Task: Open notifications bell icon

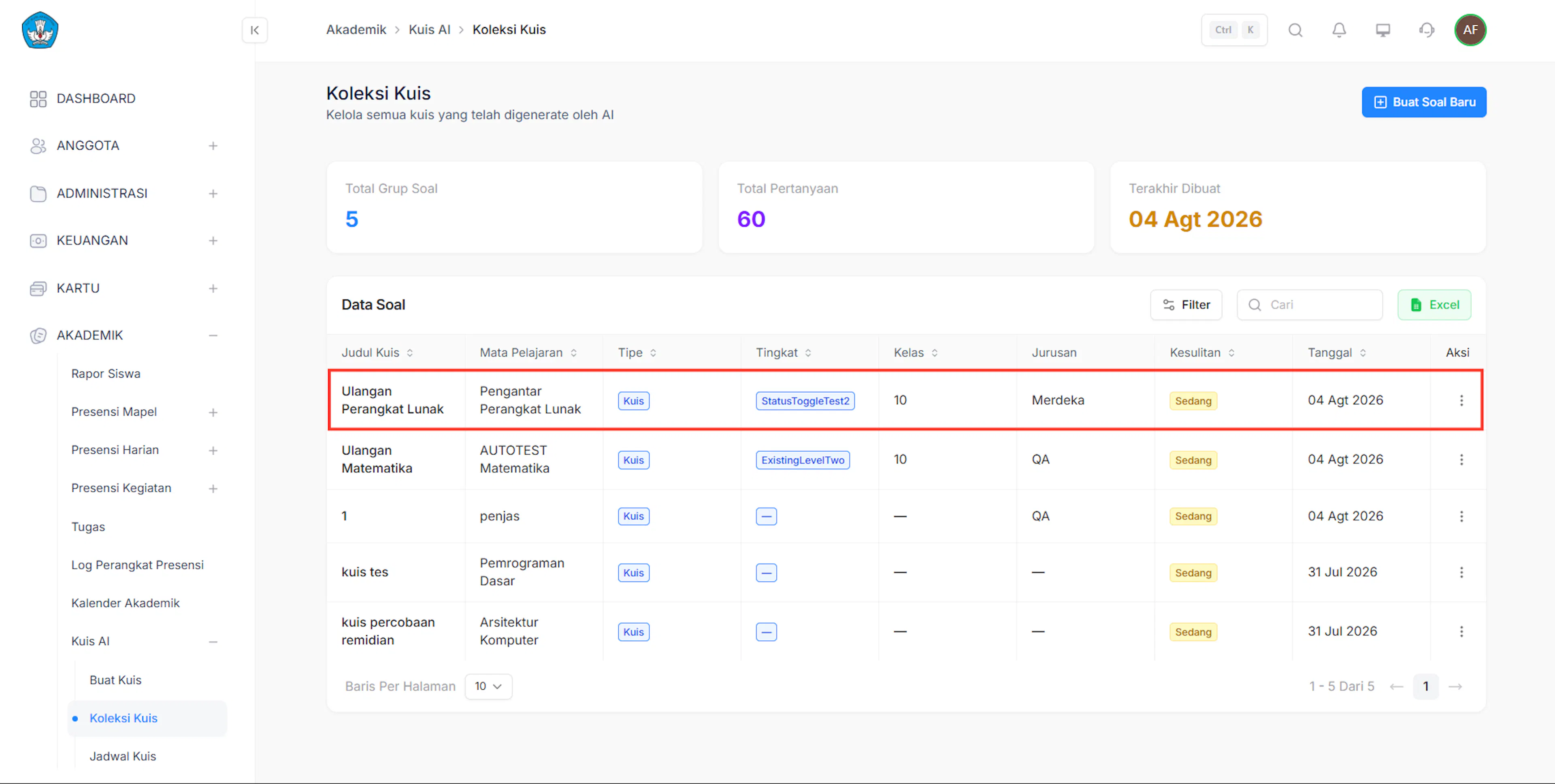Action: tap(1339, 30)
